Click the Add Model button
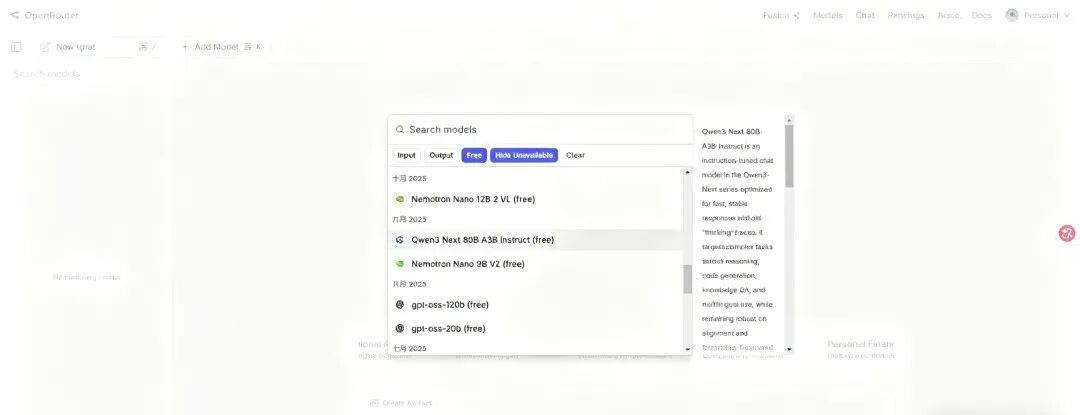 tap(221, 47)
